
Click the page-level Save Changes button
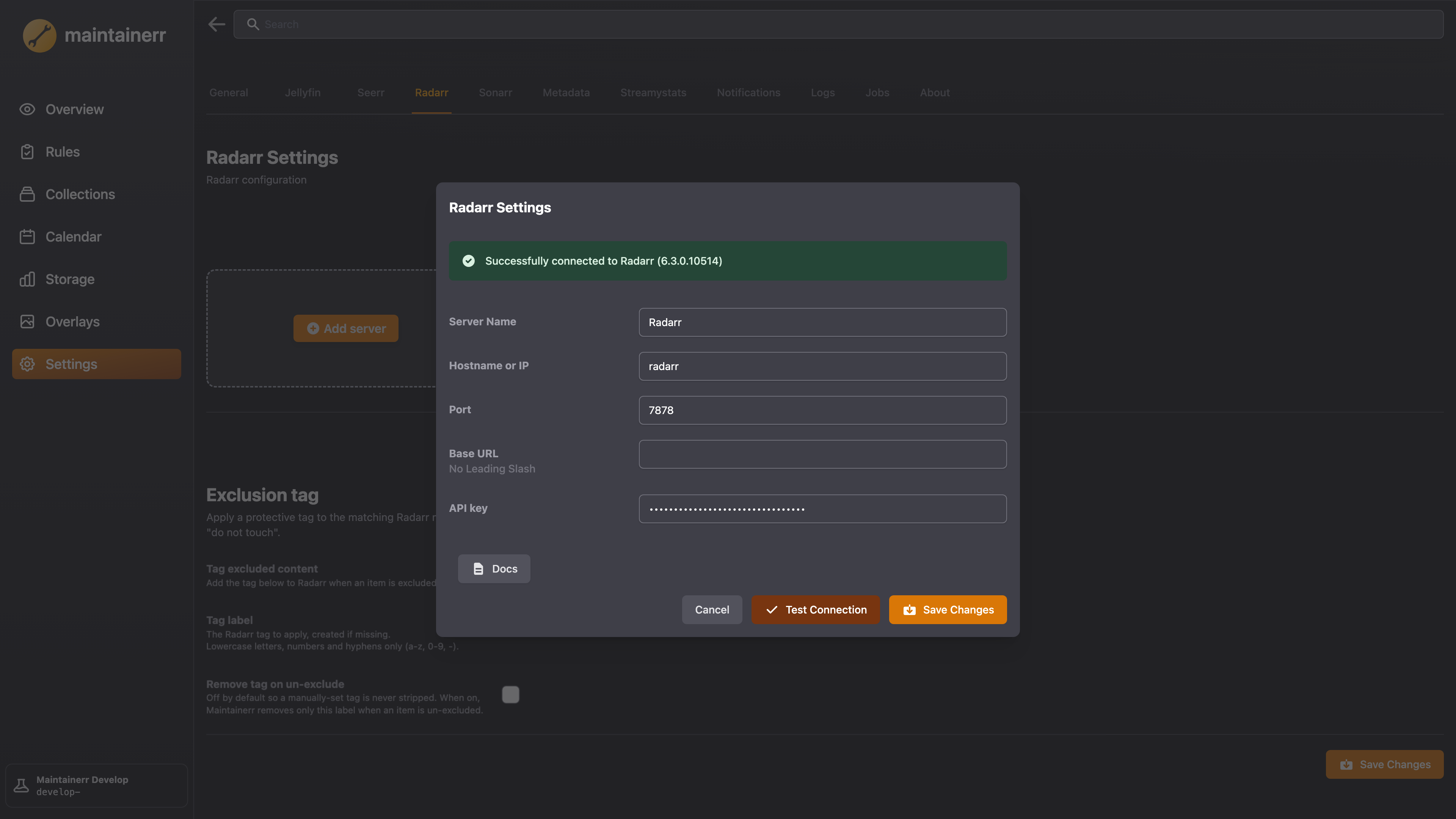click(1384, 764)
